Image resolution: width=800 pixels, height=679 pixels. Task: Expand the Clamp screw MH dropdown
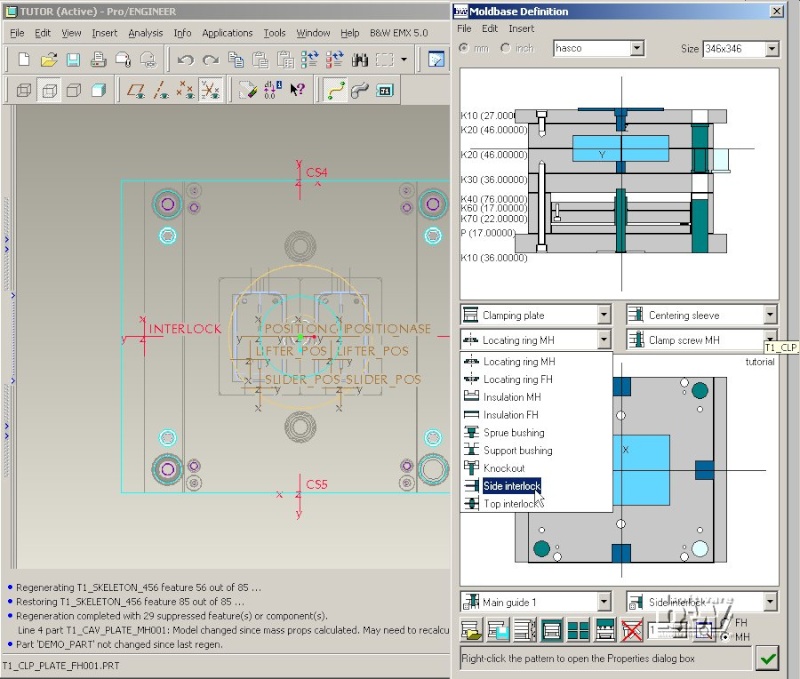[770, 338]
